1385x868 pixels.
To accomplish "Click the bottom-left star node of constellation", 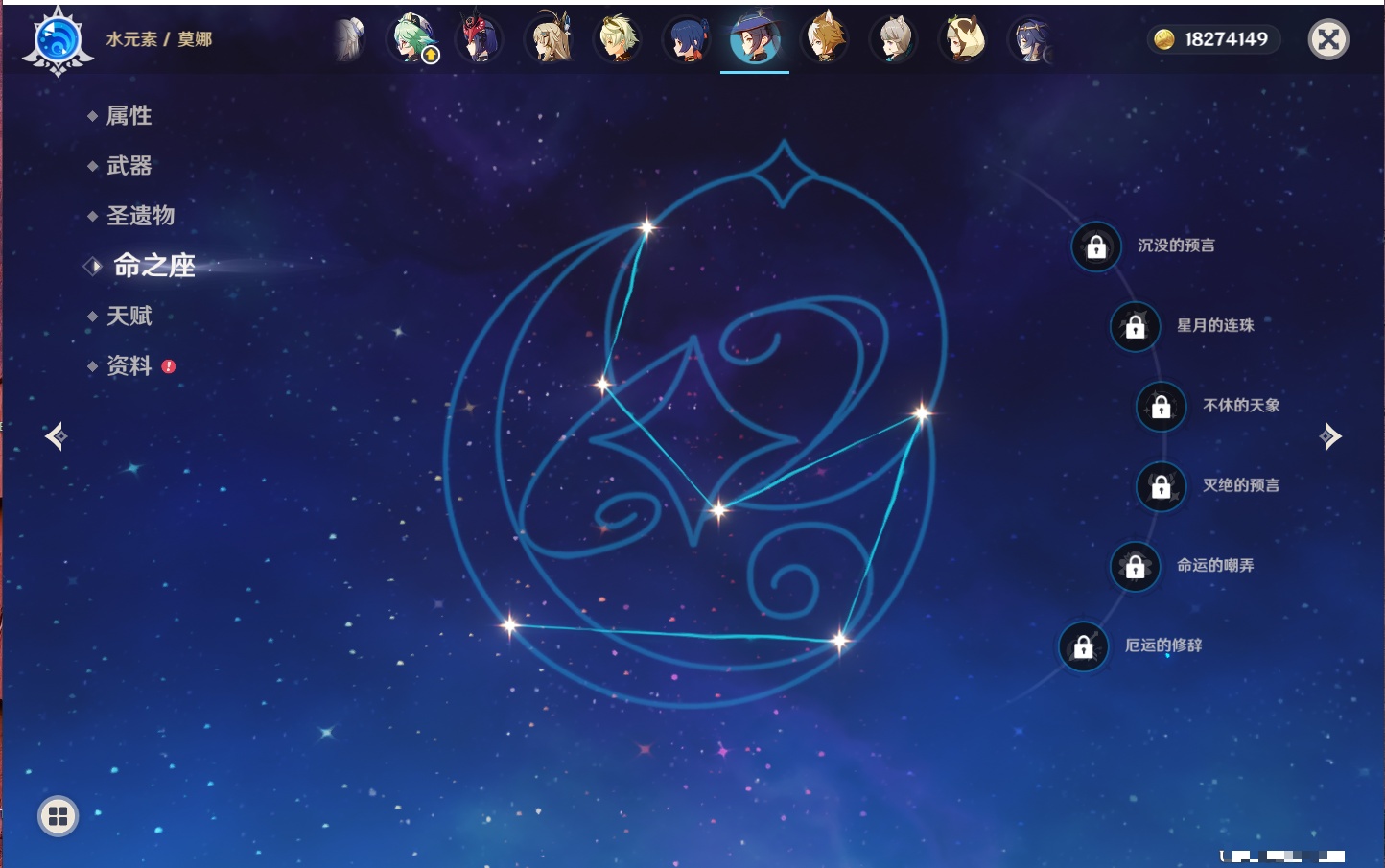I will click(509, 625).
